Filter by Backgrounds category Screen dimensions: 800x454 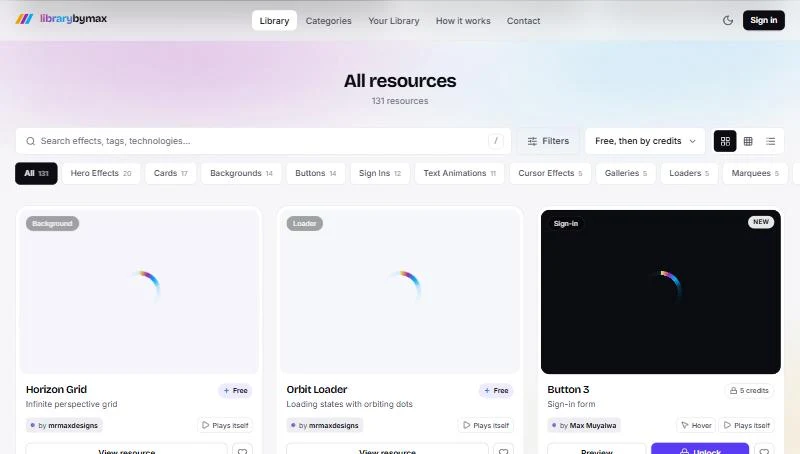pos(241,173)
